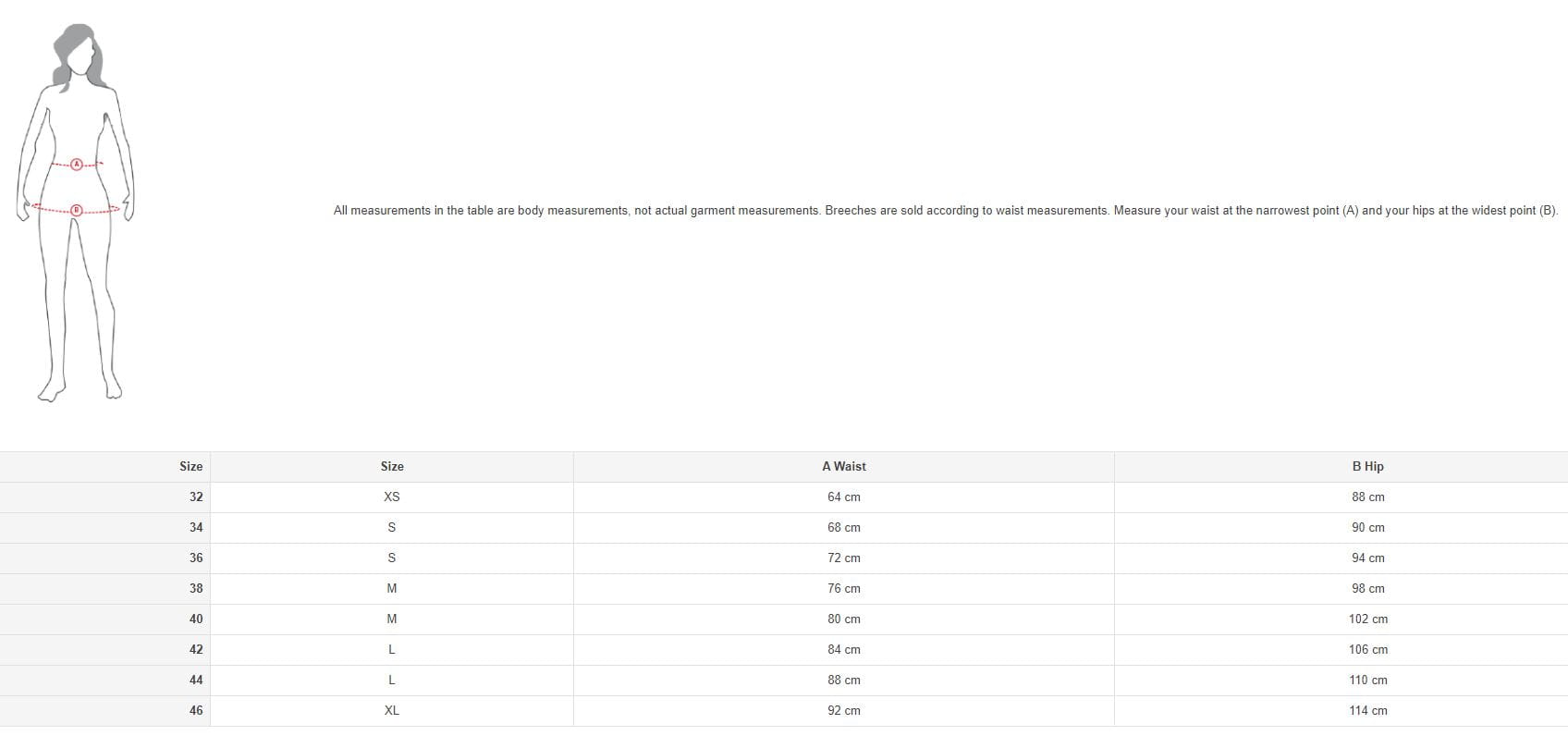Select size 46 row label
1568x736 pixels.
[x=195, y=711]
